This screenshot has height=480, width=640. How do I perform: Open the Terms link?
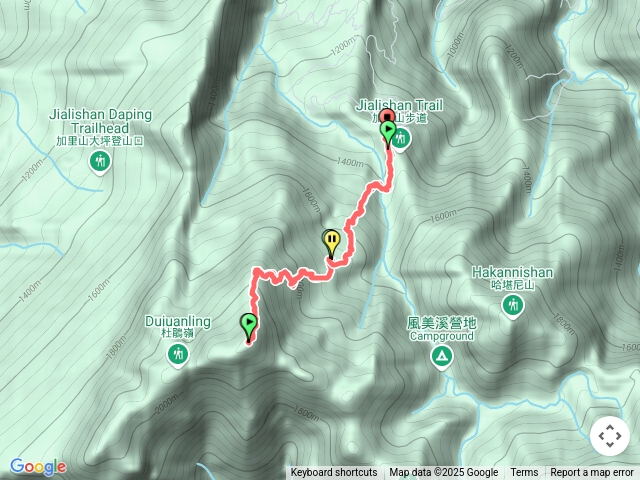pos(524,473)
